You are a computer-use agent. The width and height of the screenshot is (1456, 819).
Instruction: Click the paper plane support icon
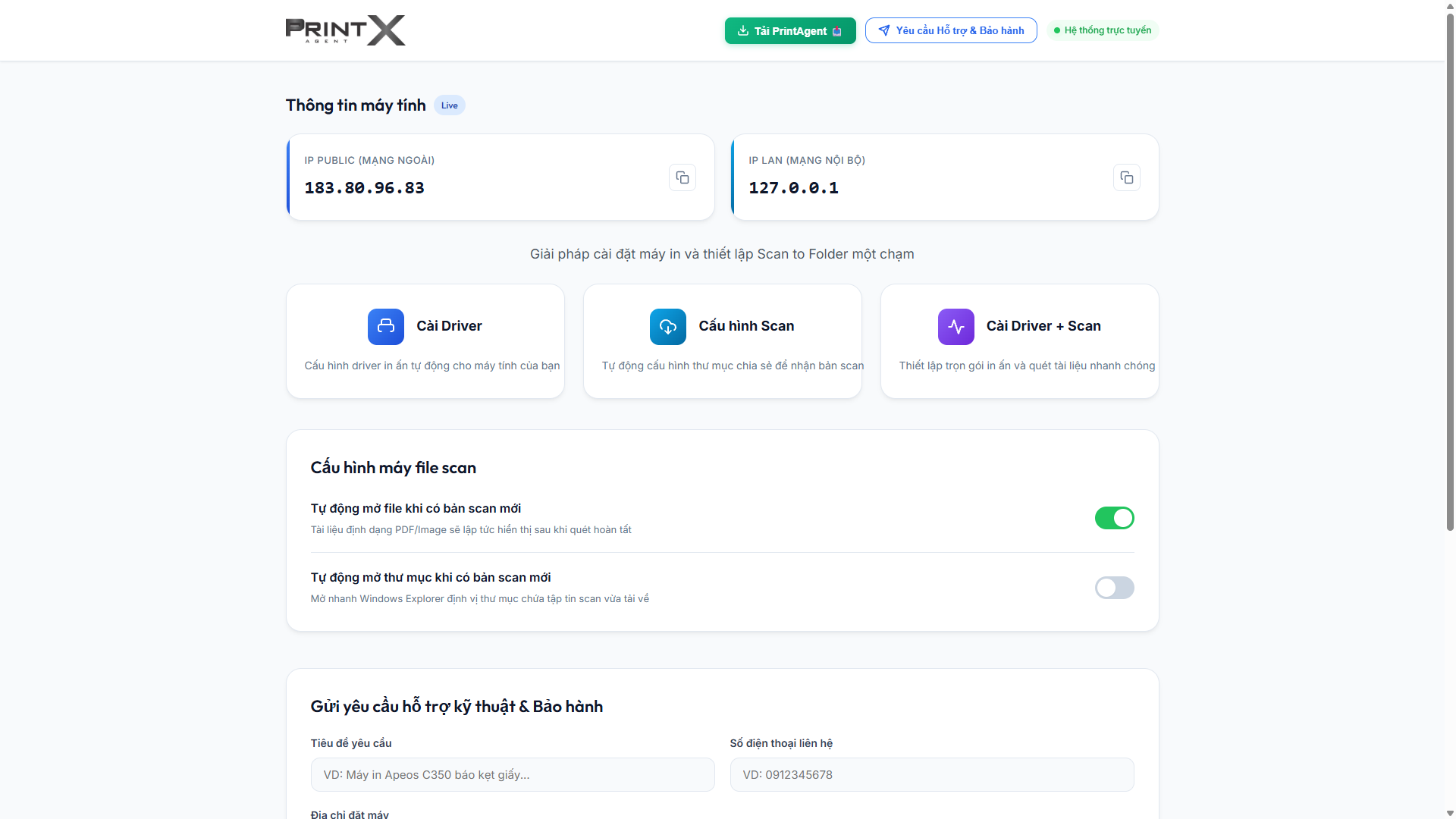coord(884,30)
